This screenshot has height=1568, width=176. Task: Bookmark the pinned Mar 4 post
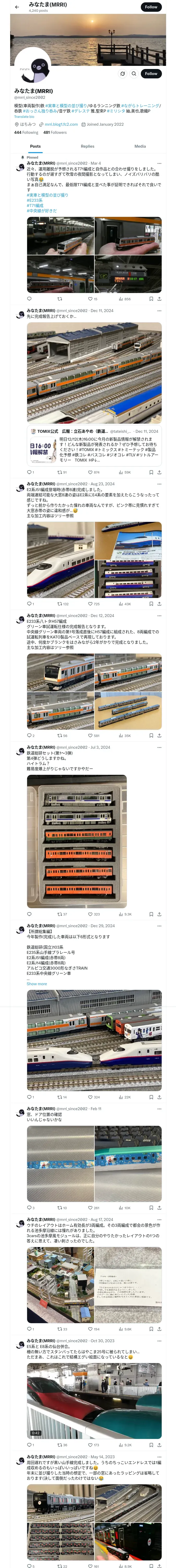click(x=151, y=299)
